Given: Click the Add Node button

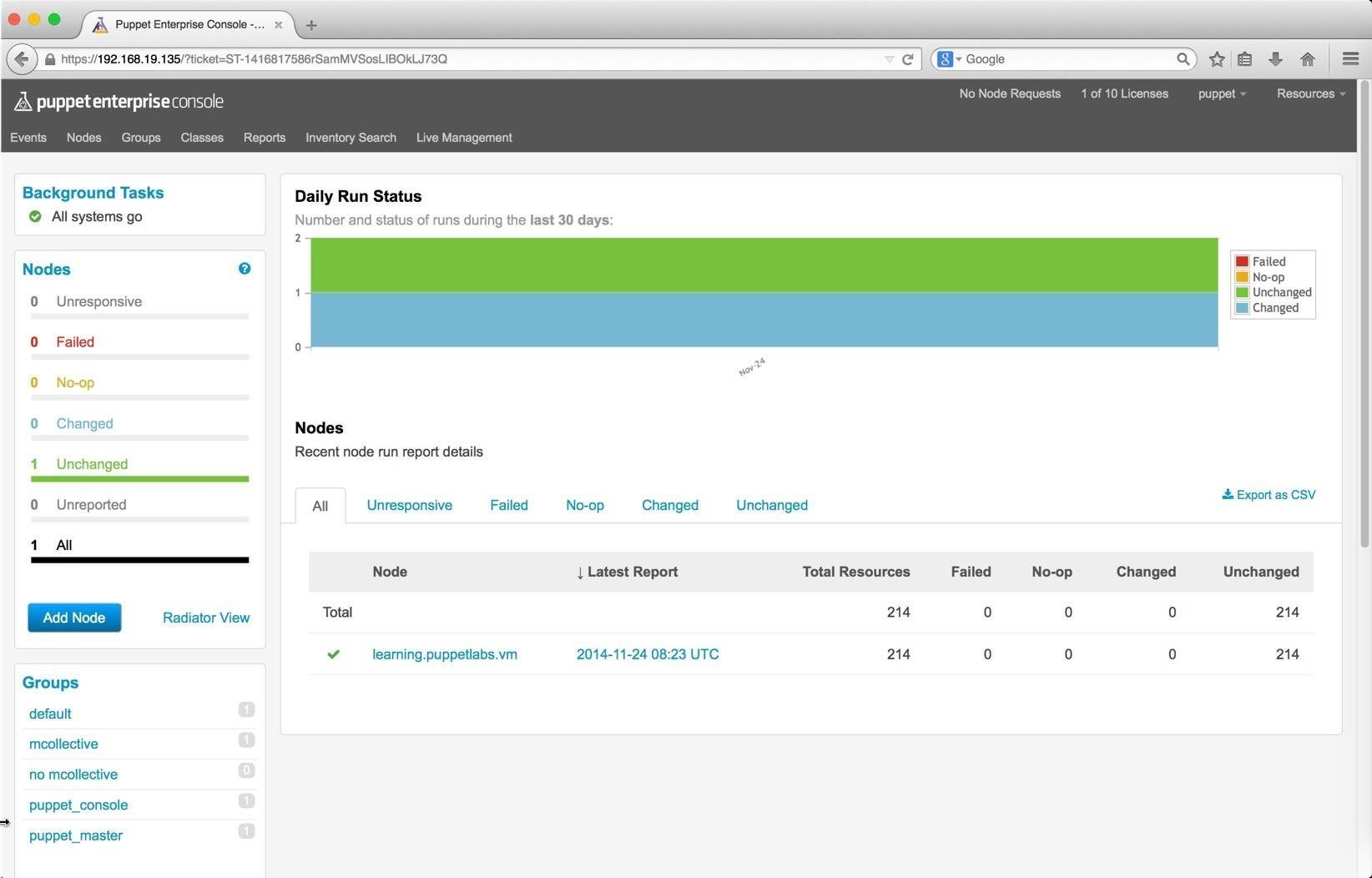Looking at the screenshot, I should [x=73, y=618].
